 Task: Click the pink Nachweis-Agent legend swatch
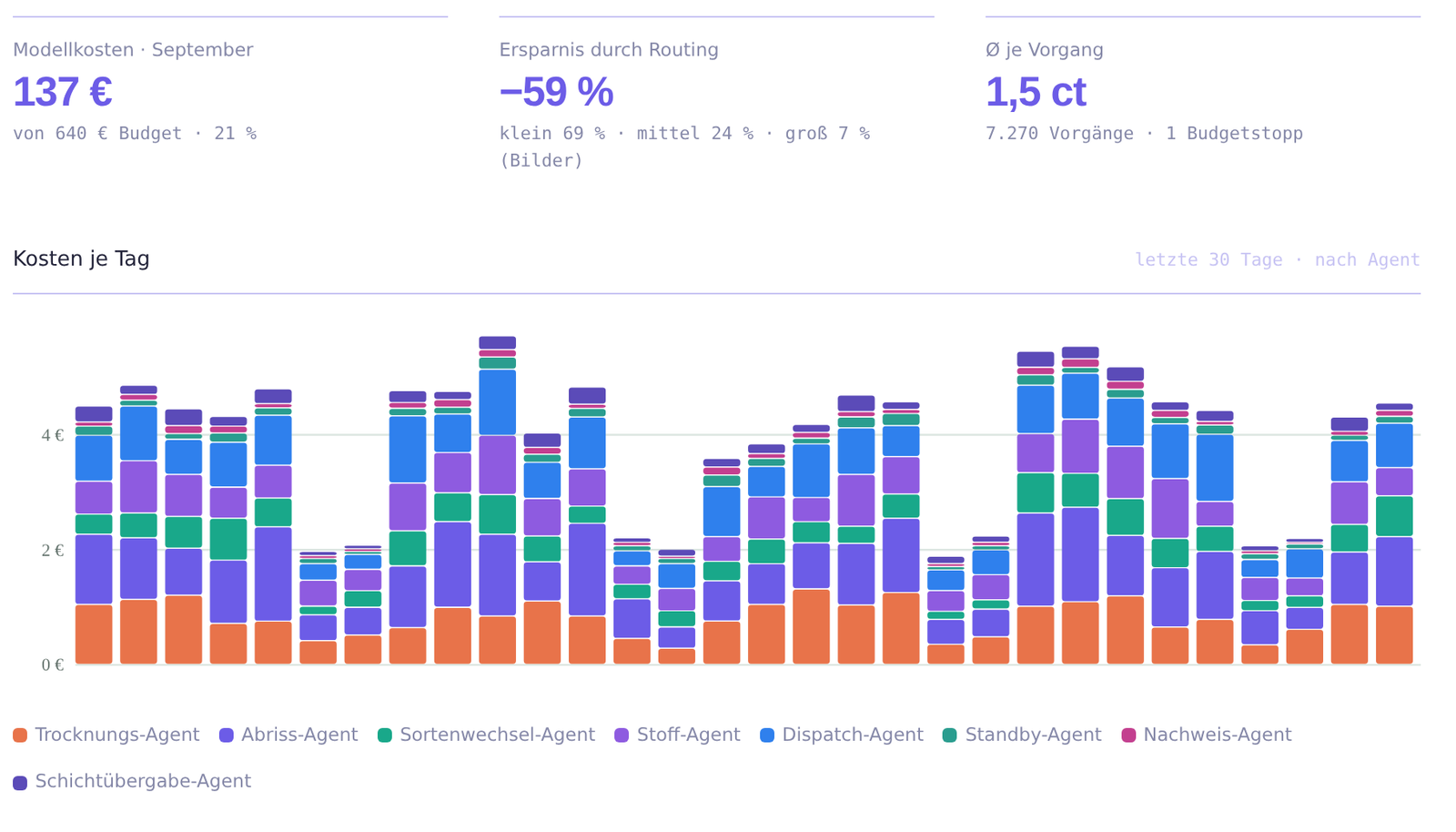coord(1129,736)
